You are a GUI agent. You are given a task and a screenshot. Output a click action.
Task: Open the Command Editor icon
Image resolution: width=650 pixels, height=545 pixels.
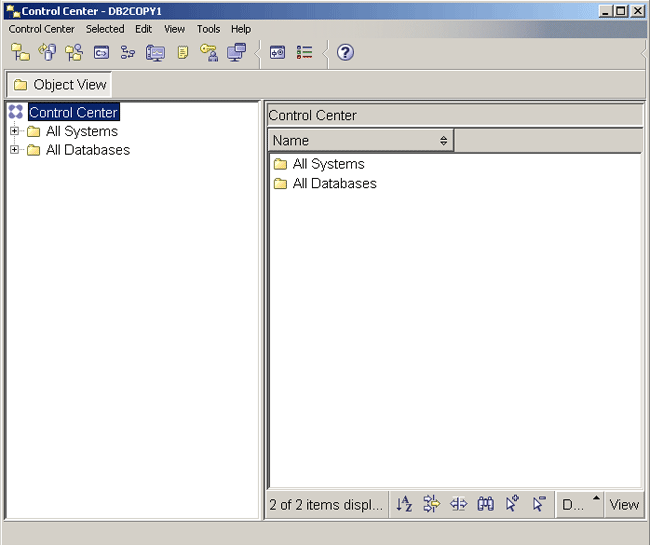pyautogui.click(x=101, y=53)
